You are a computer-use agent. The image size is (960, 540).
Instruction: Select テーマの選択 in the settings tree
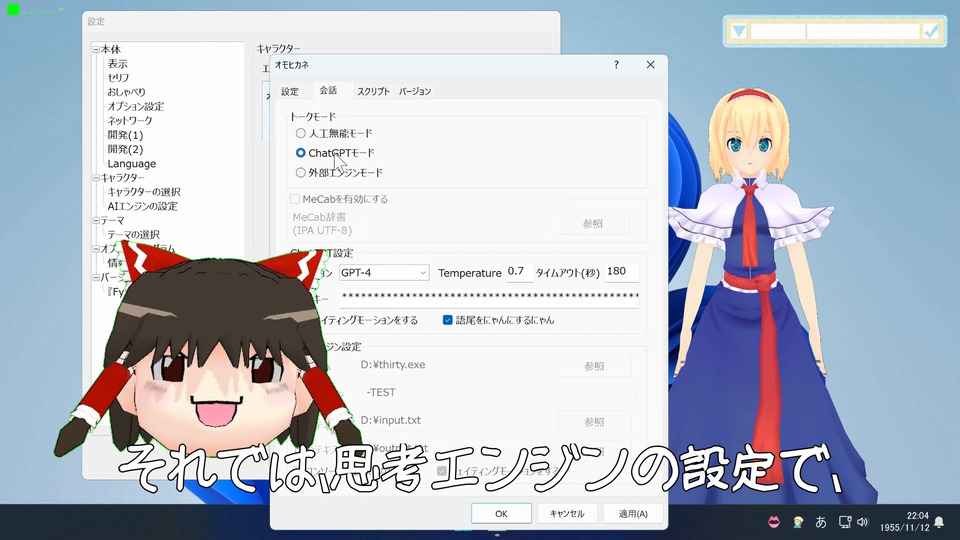point(133,234)
